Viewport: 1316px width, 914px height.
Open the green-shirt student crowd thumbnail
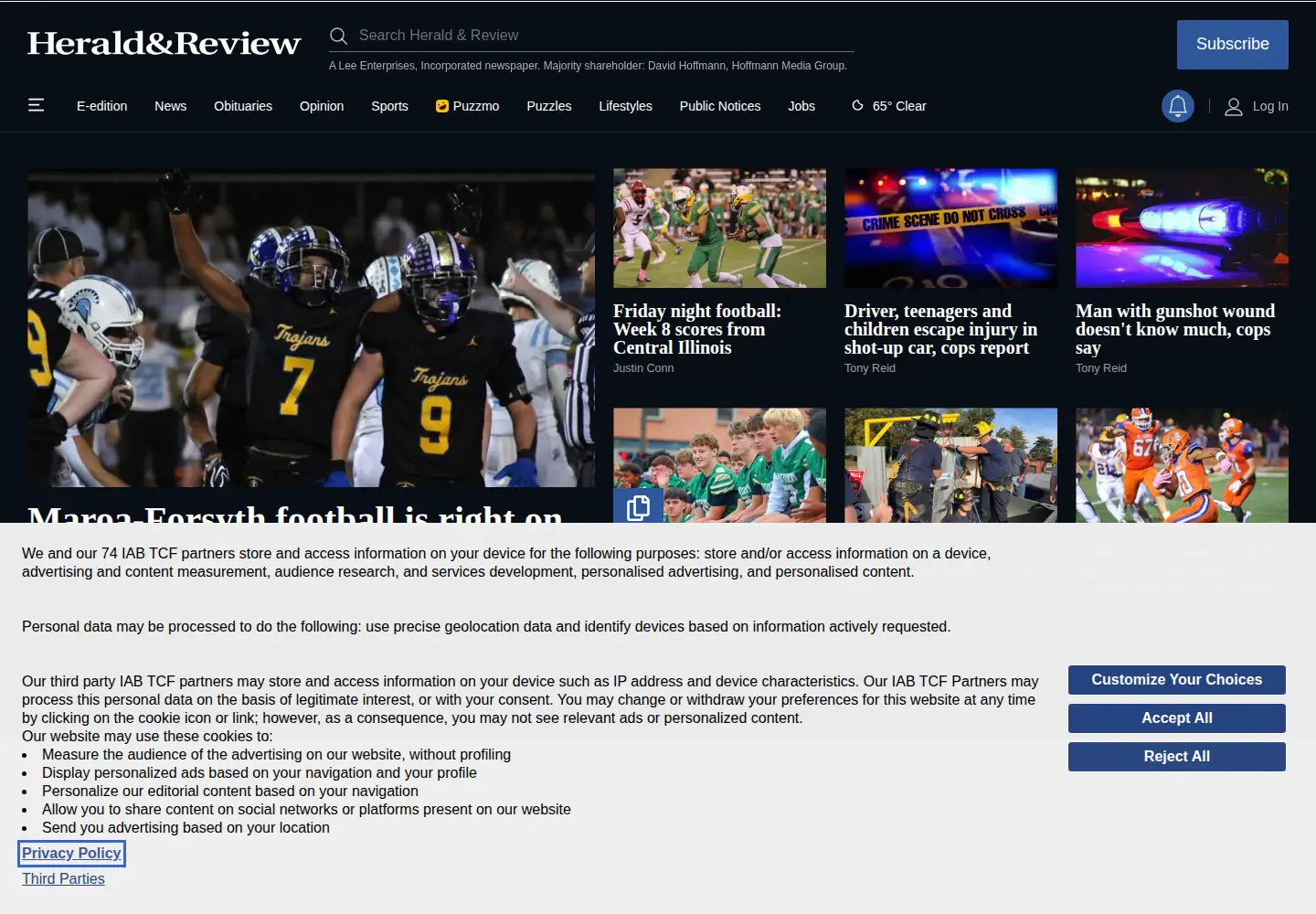tap(719, 465)
